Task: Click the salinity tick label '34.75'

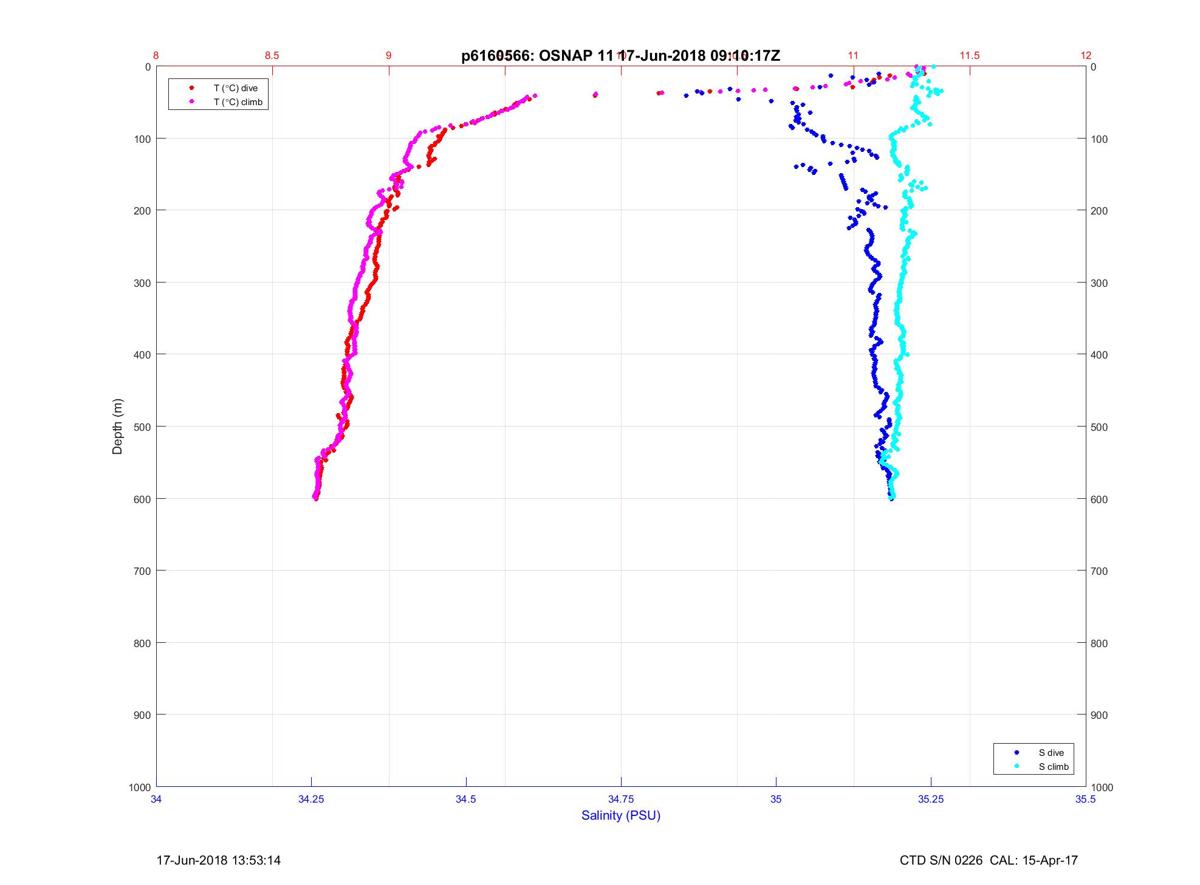Action: coord(621,799)
